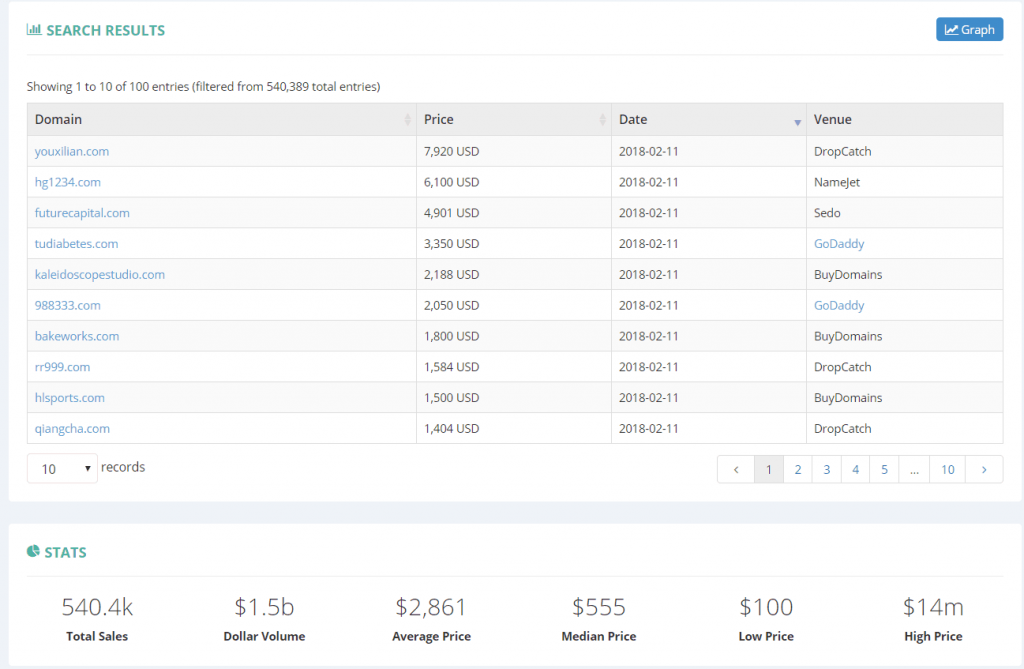Click BuyDomains venue in bakeworks.com row
1024x669 pixels.
point(848,336)
